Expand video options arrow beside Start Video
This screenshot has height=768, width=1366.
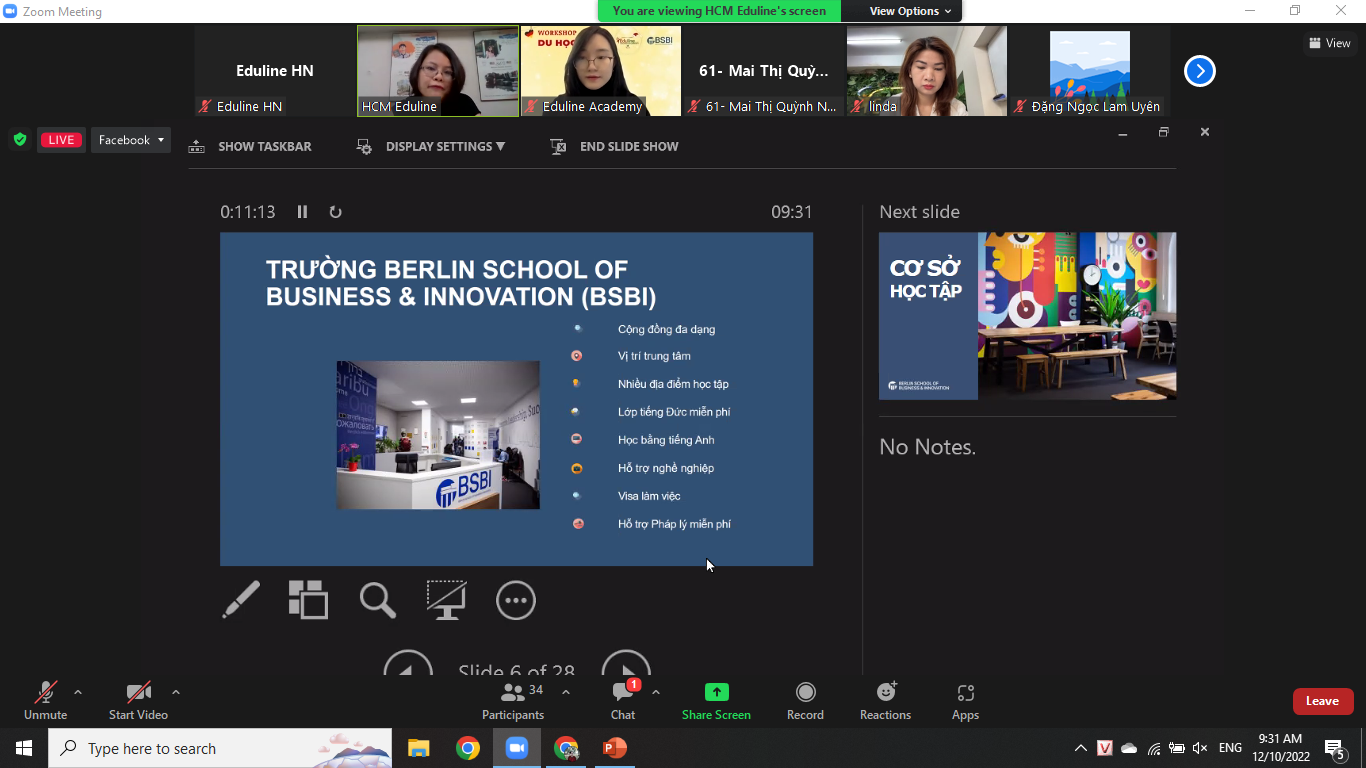pos(176,692)
